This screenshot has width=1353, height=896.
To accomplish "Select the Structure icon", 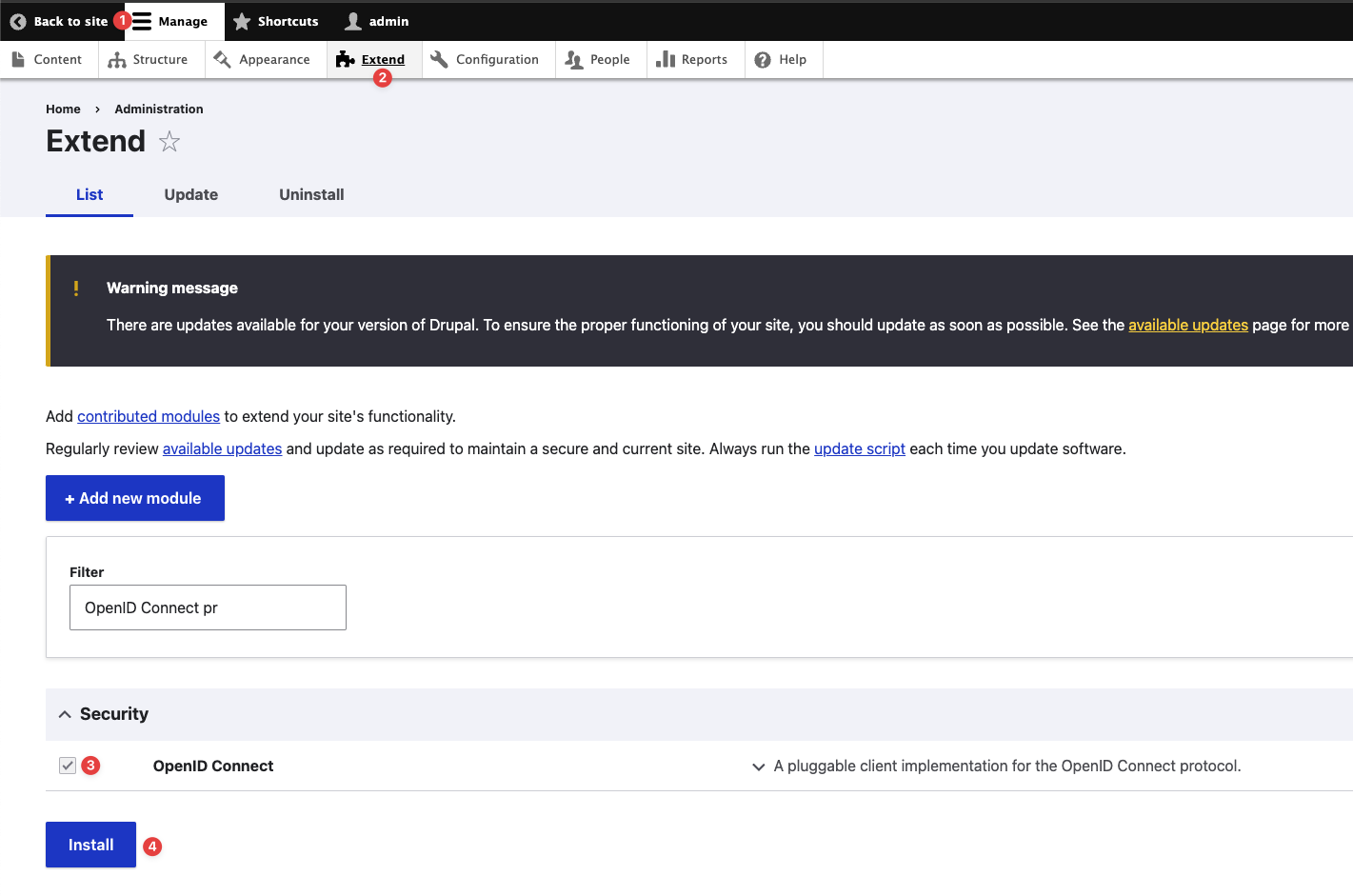I will pos(116,59).
